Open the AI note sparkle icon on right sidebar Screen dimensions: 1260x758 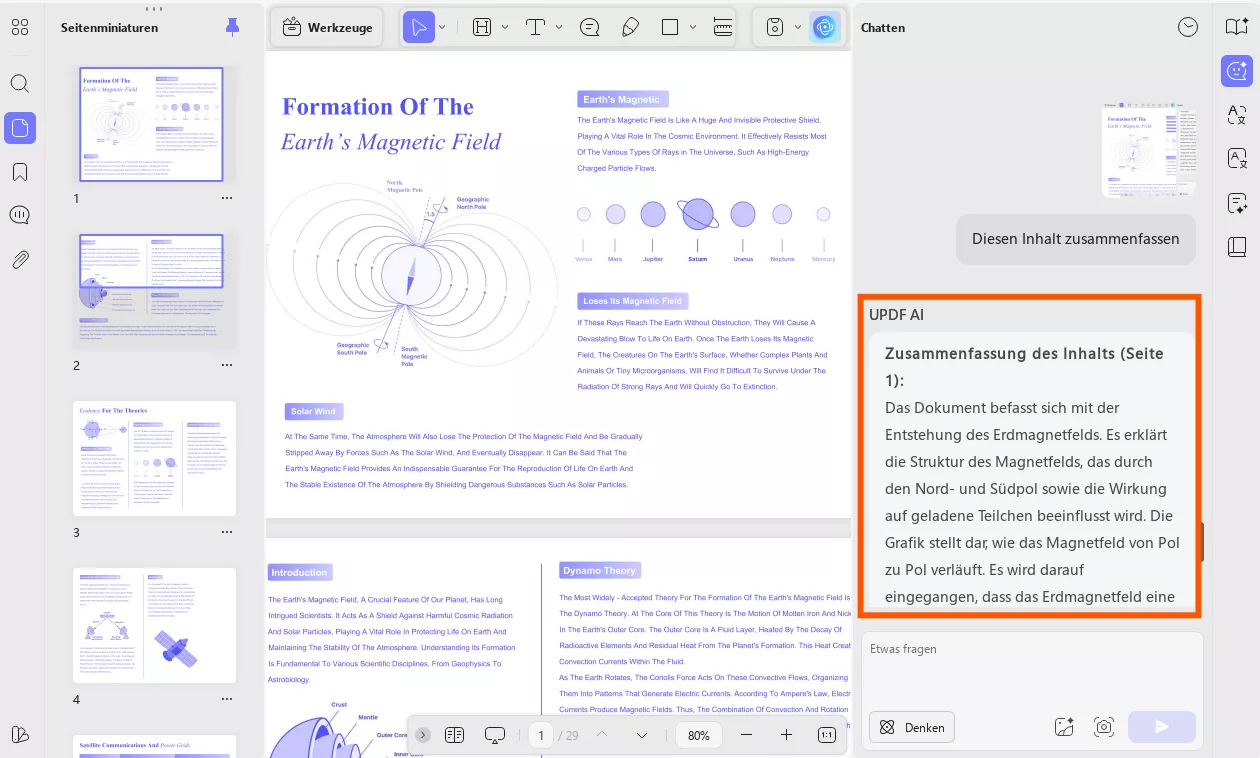(1237, 203)
